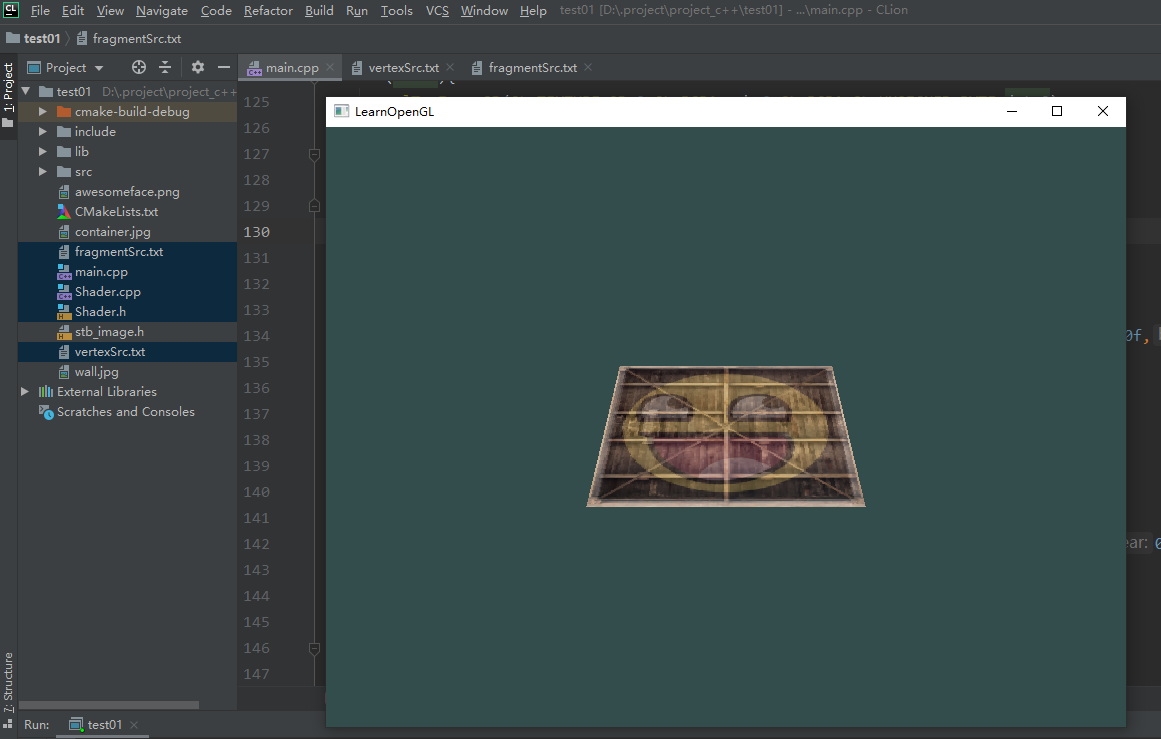Open the Navigate menu
Image resolution: width=1161 pixels, height=739 pixels.
(161, 10)
